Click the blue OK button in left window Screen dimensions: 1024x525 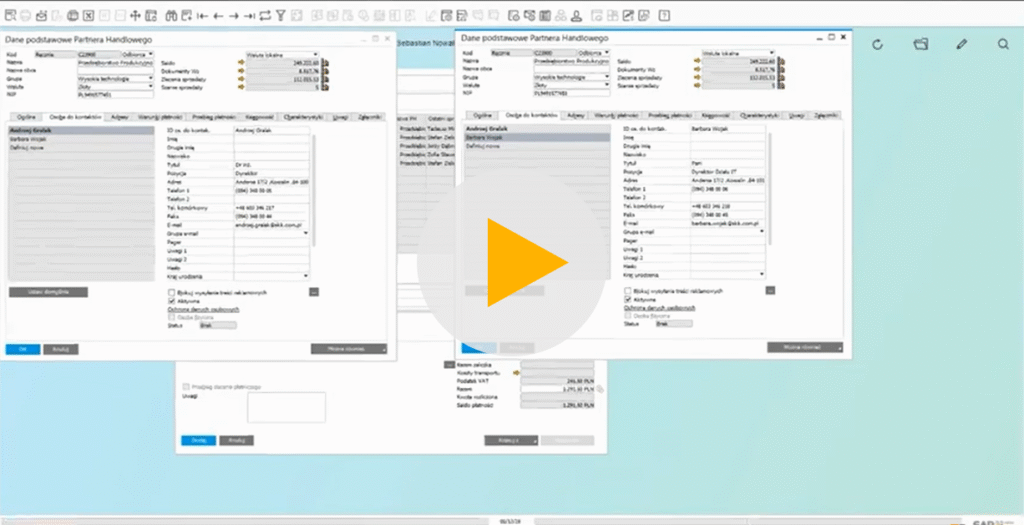point(22,349)
